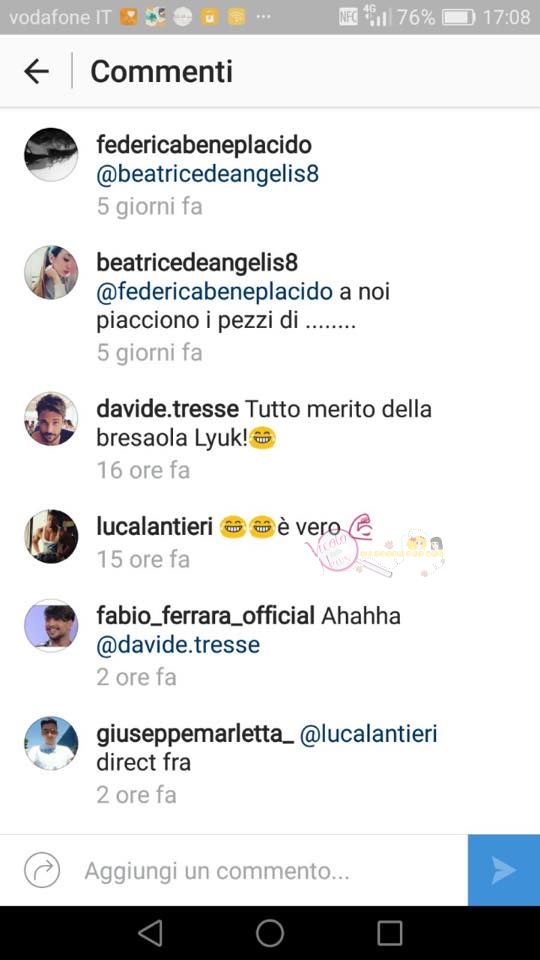
Task: Open fabio_ferrara_official's avatar
Action: 51,626
